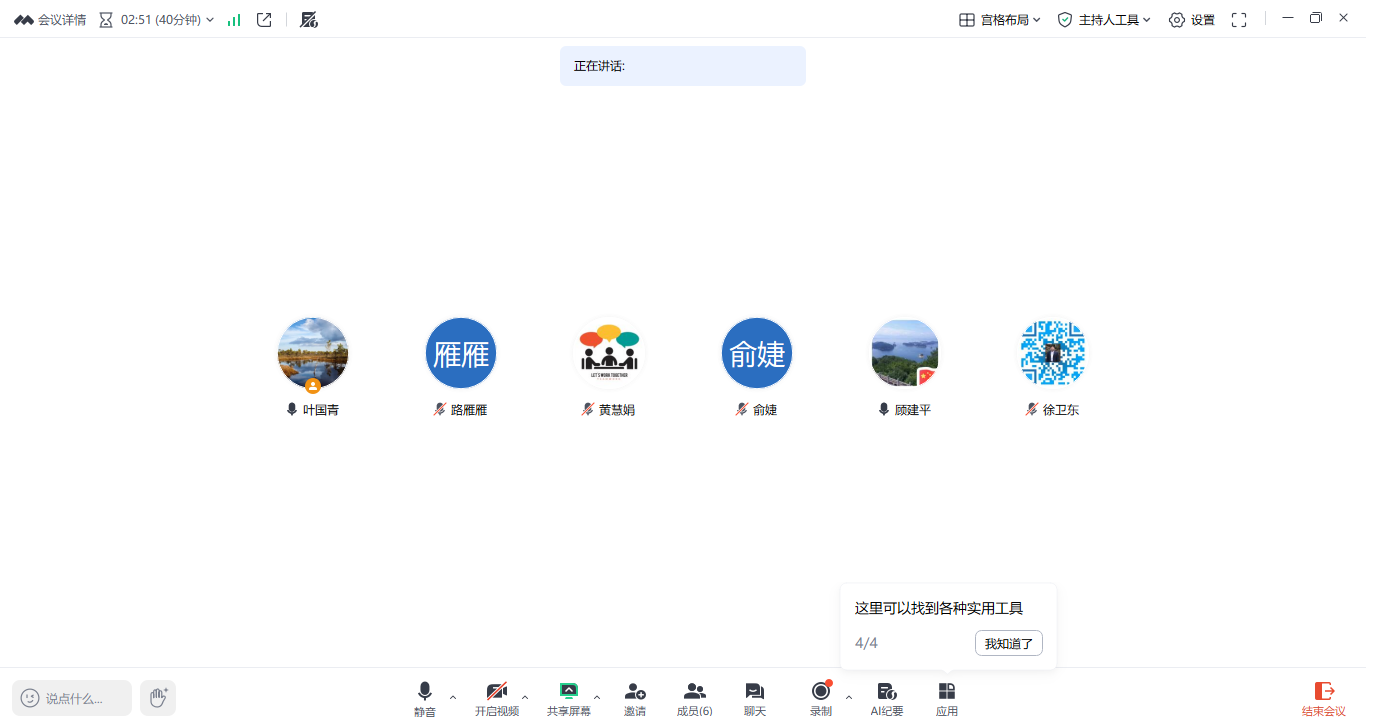Click the 结束会议 end meeting button
The width and height of the screenshot is (1374, 726).
(x=1323, y=698)
